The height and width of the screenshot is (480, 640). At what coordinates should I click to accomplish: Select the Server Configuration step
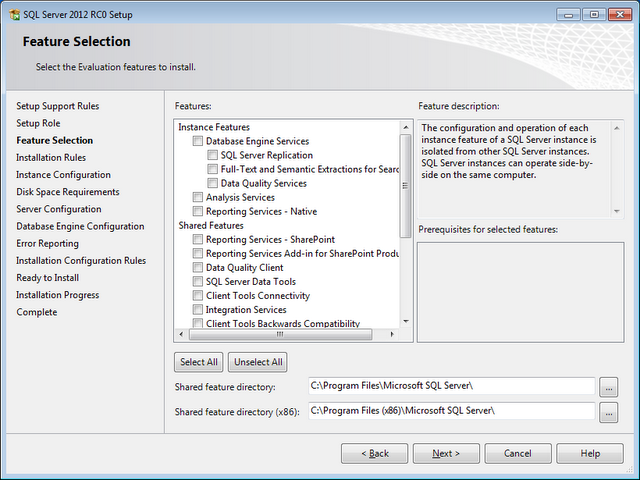pos(59,209)
